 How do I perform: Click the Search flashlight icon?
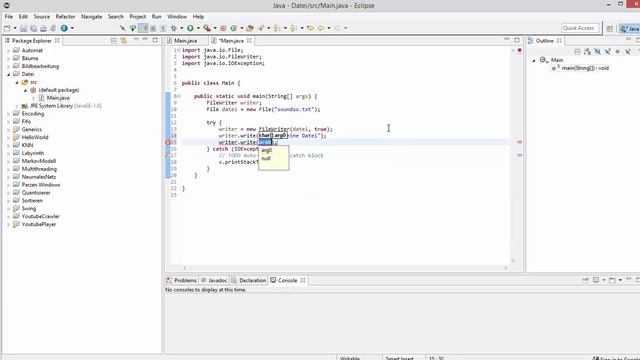point(261,28)
